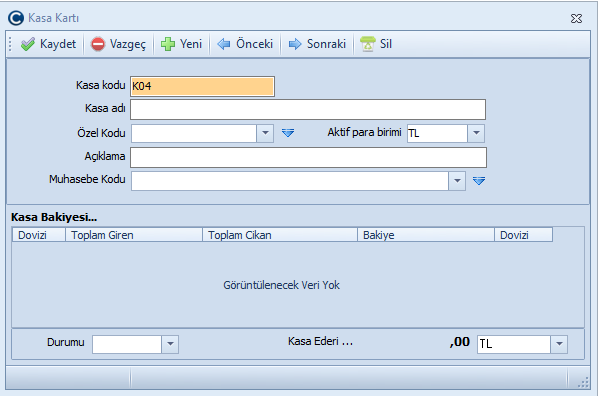Delete the record with Sil
This screenshot has height=396, width=598.
click(376, 44)
